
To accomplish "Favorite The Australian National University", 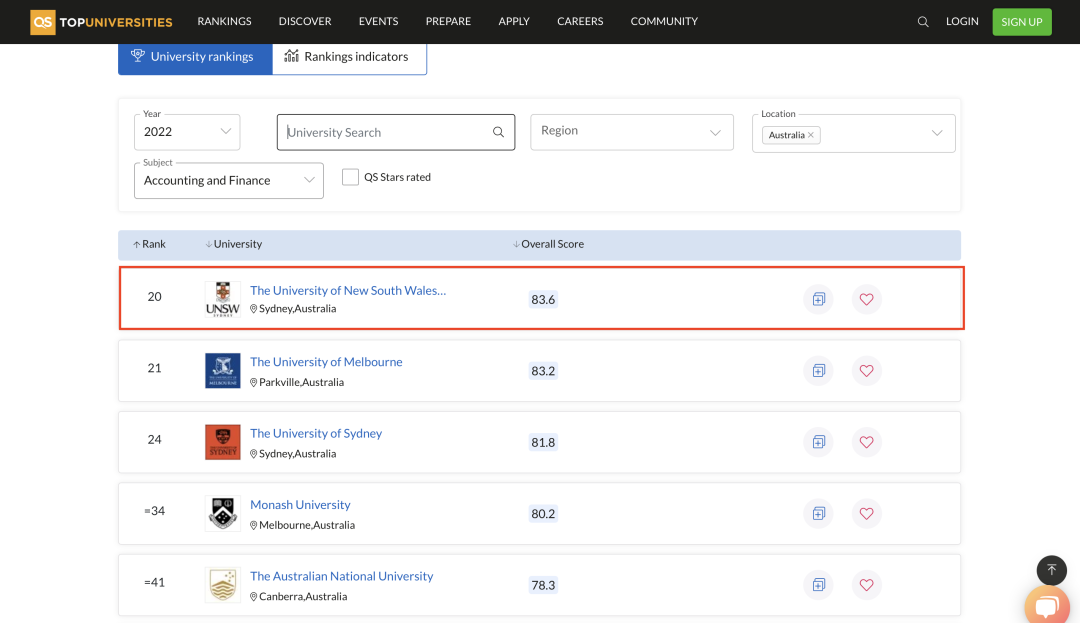I will point(866,585).
